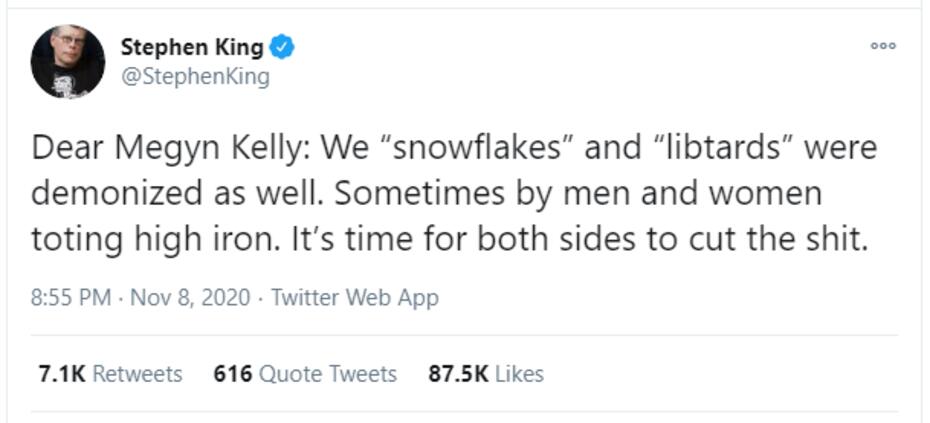
Task: Open the three-dot more options menu
Action: coord(883,46)
